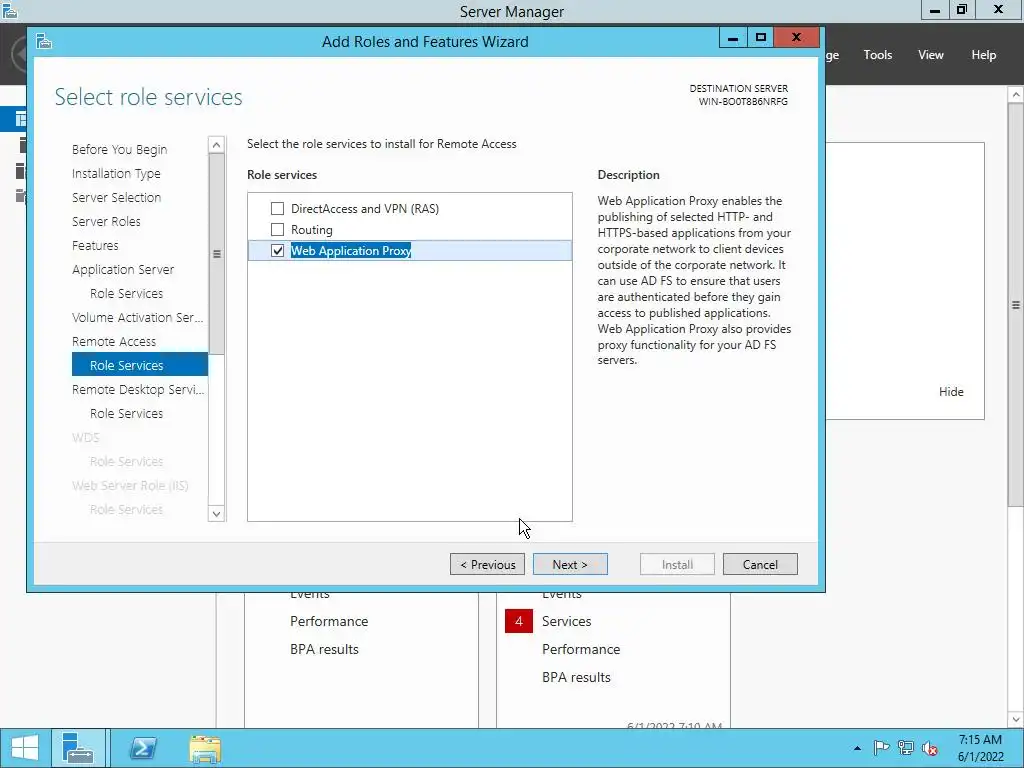Select the Remote Access step
The image size is (1024, 768).
point(114,341)
